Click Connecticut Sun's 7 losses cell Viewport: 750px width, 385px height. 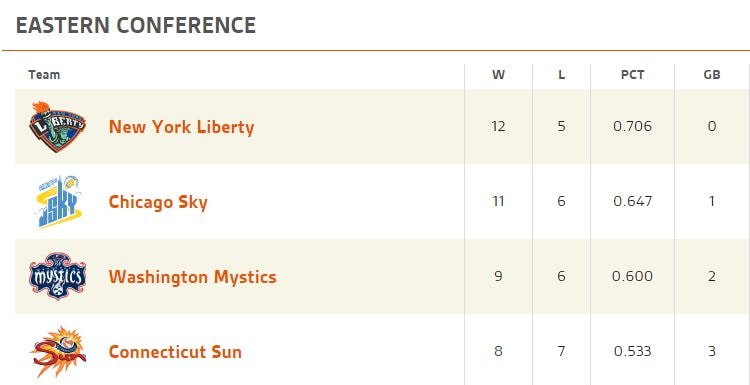click(562, 352)
